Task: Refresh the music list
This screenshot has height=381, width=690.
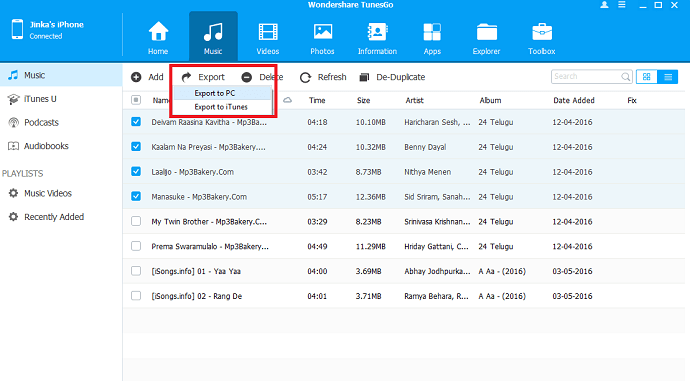Action: pos(323,77)
